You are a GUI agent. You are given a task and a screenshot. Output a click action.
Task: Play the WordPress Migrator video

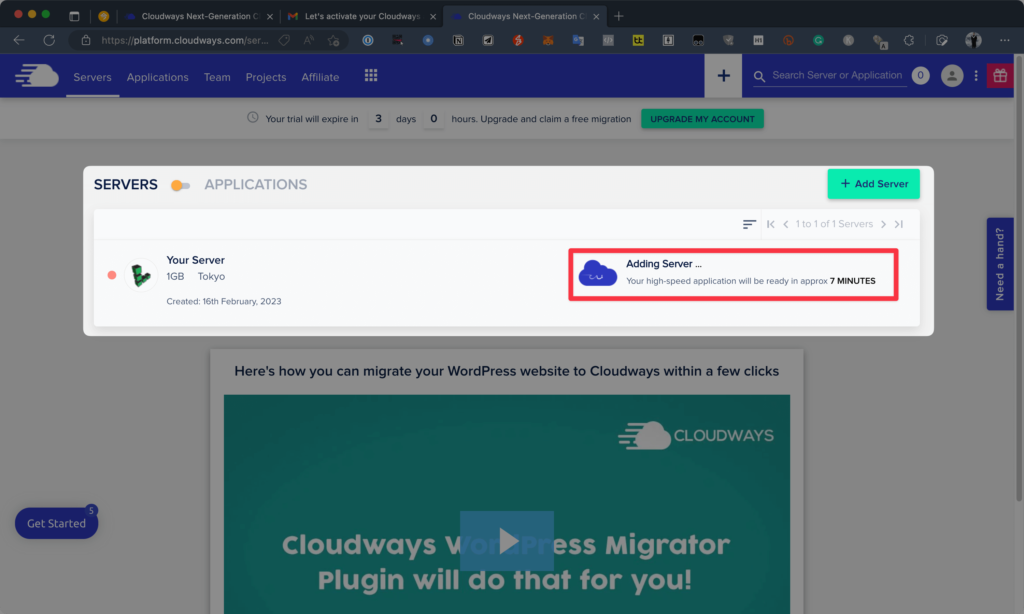pos(507,541)
